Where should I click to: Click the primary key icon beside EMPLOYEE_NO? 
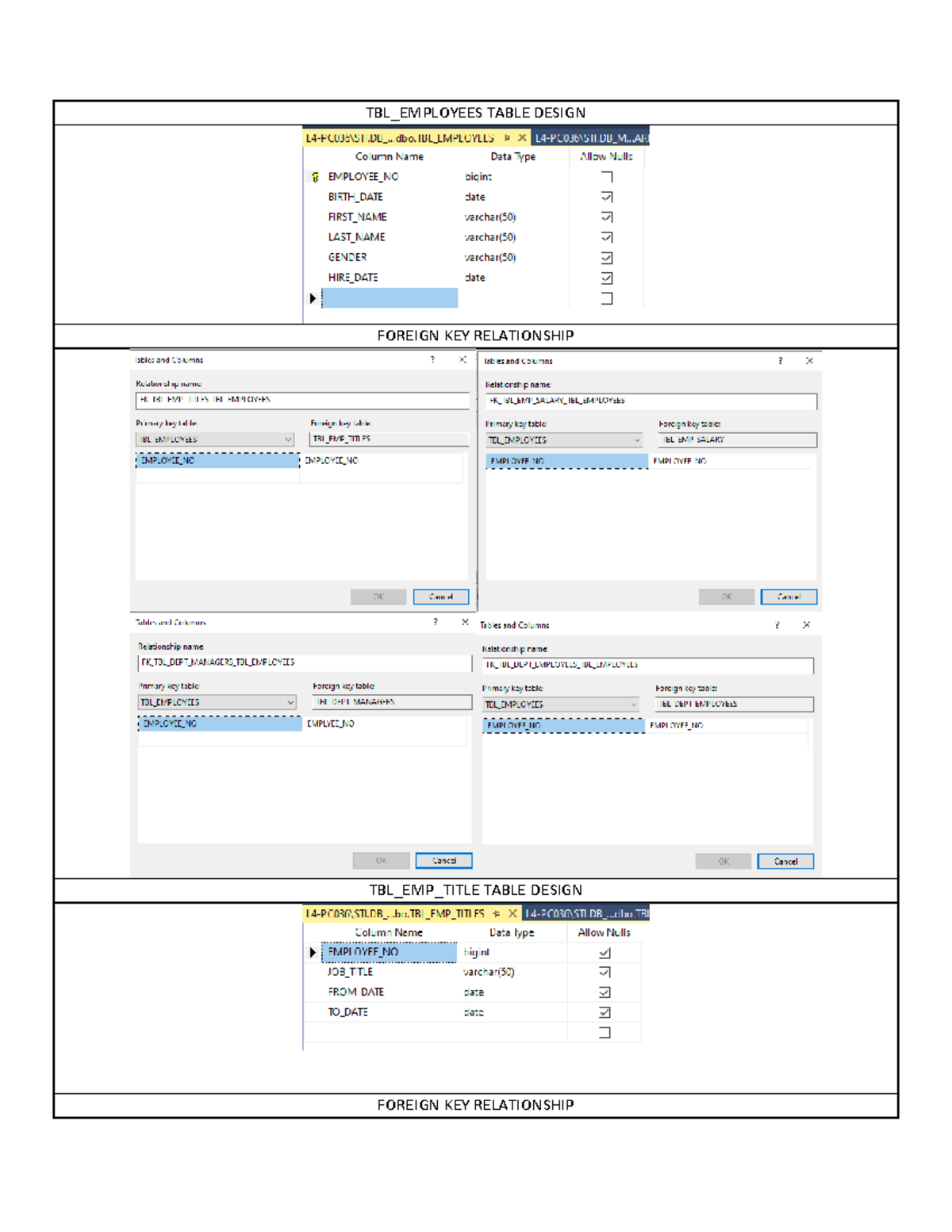[315, 176]
